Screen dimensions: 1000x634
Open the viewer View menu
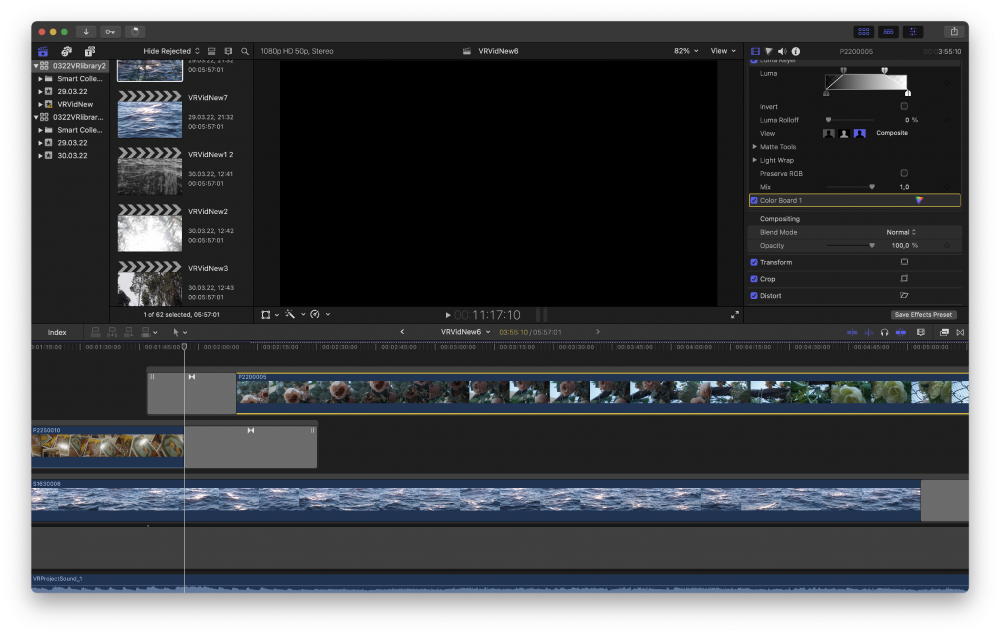tap(721, 51)
